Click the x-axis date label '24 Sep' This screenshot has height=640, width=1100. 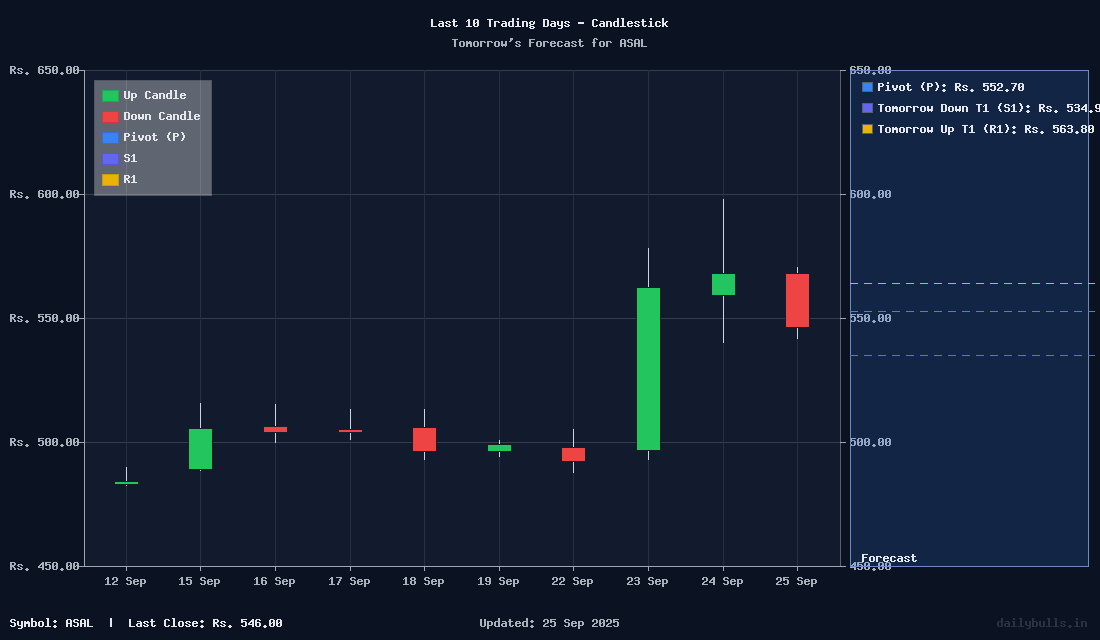pos(722,581)
